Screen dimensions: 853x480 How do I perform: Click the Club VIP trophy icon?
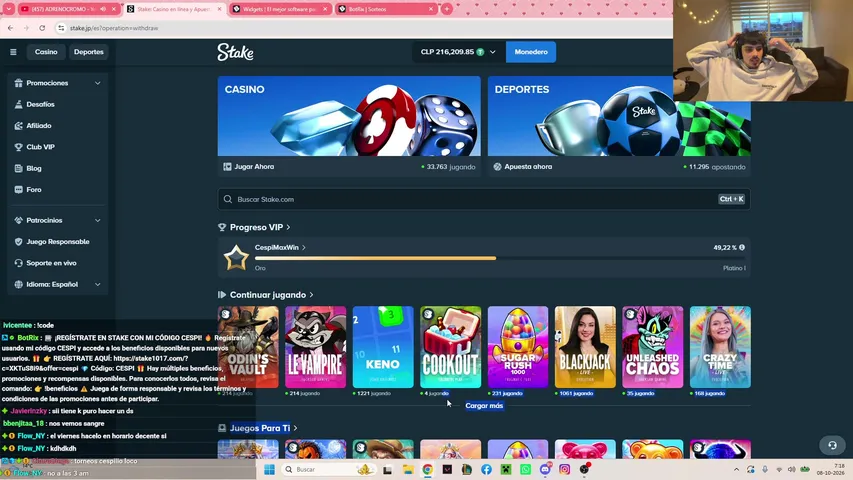[18, 147]
